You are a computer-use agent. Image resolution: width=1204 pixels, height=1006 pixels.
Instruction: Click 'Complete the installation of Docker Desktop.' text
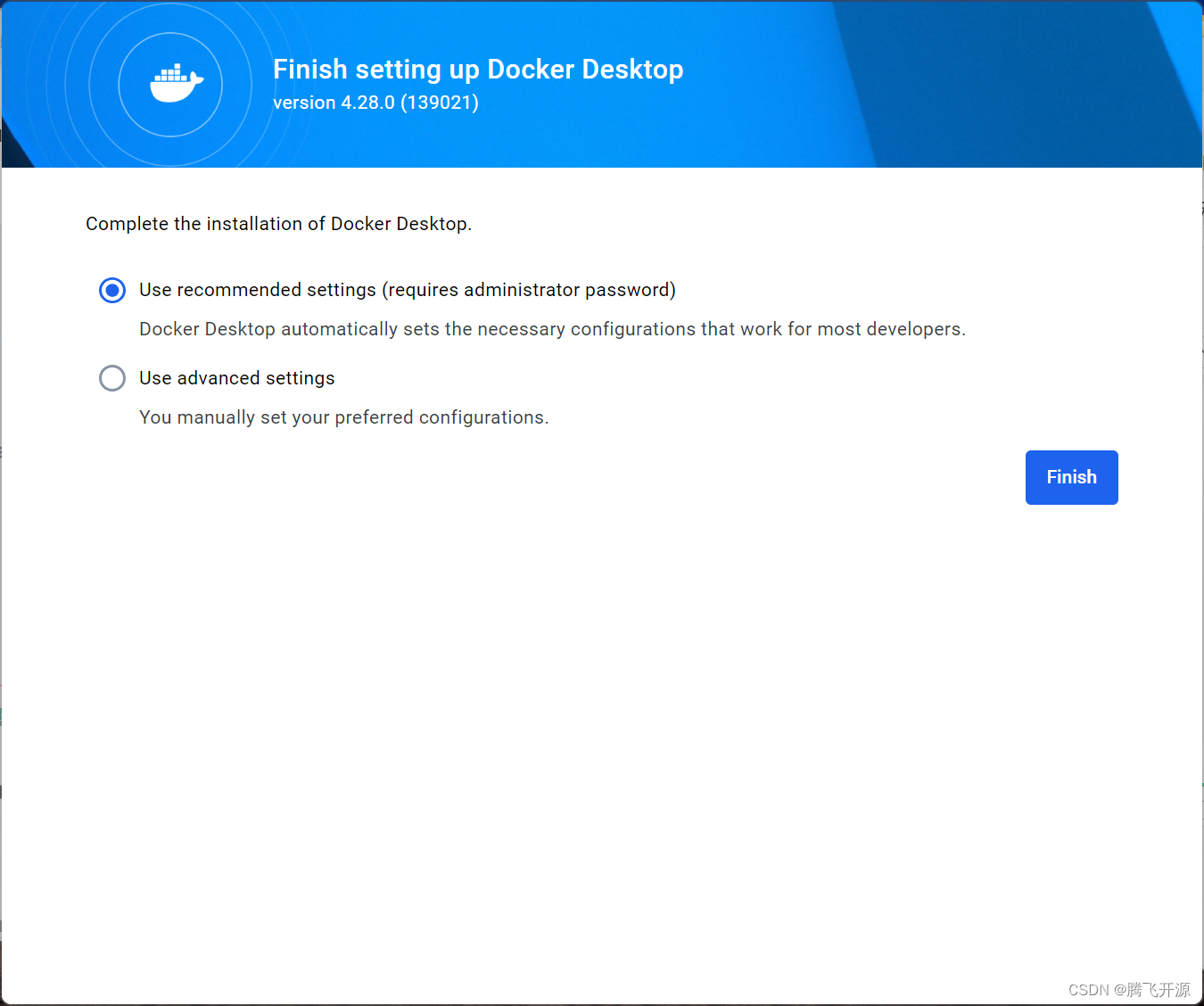pos(278,224)
